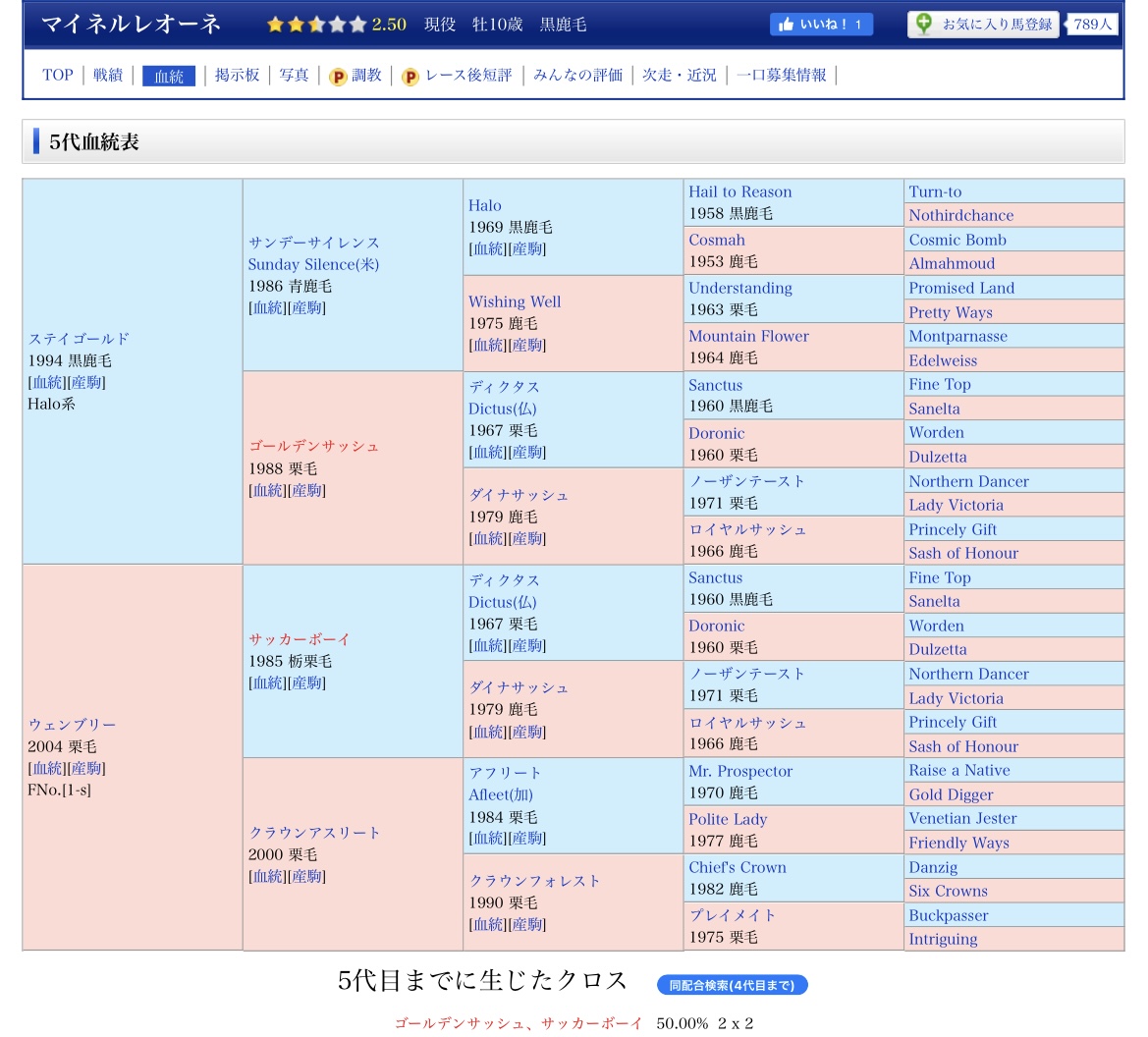Click the premium P icon beside レース後短評
The width and height of the screenshot is (1148, 1037).
410,77
